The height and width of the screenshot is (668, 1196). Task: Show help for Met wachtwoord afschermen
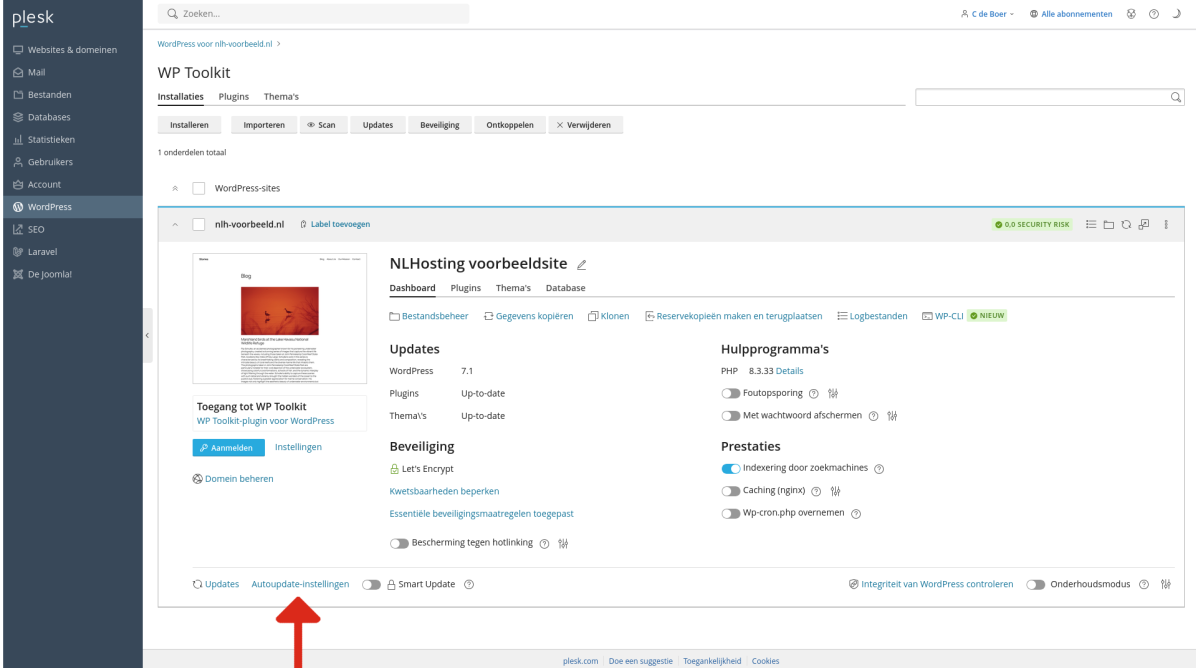pyautogui.click(x=873, y=416)
